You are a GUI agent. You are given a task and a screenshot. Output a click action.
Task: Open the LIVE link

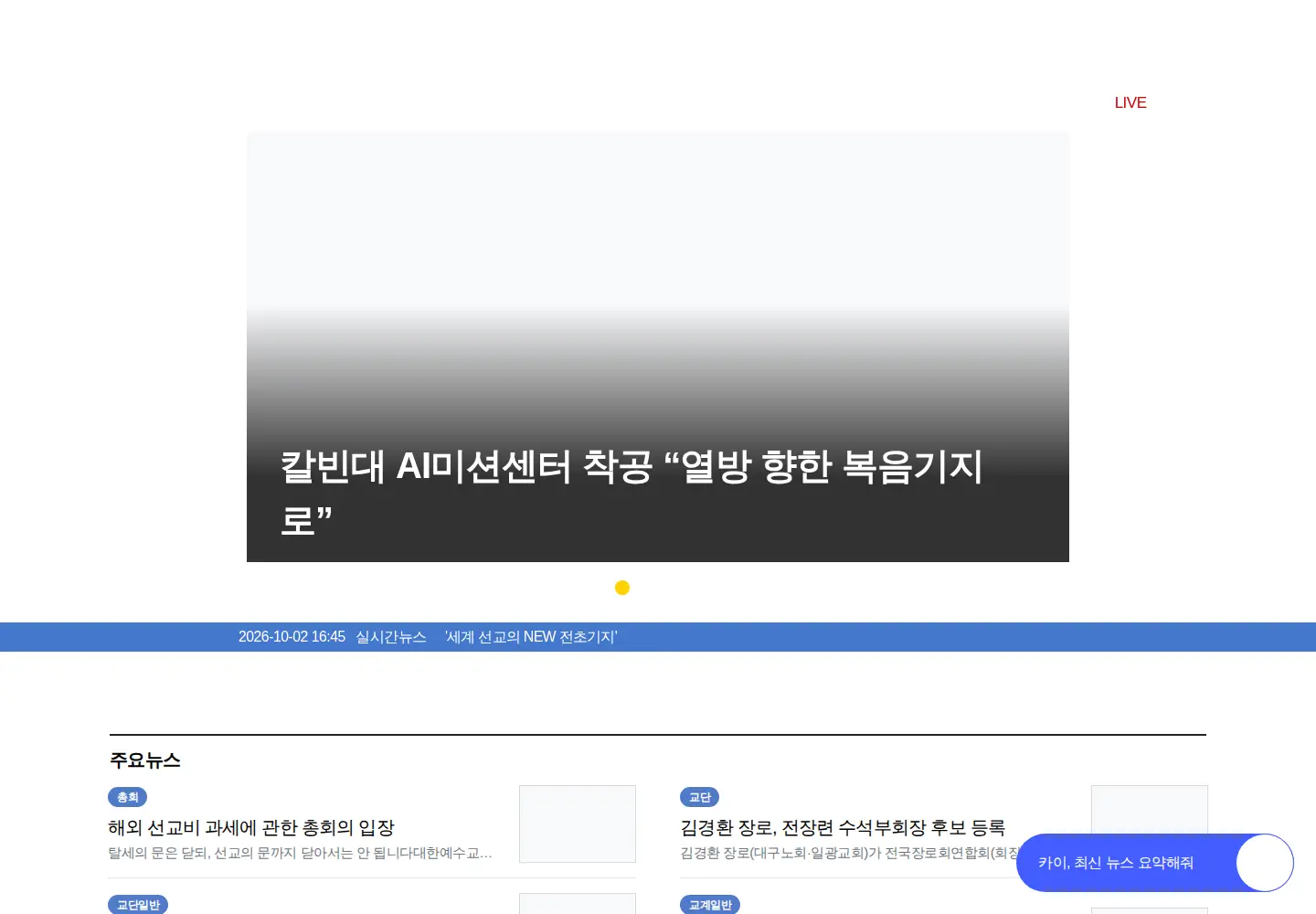(x=1130, y=102)
